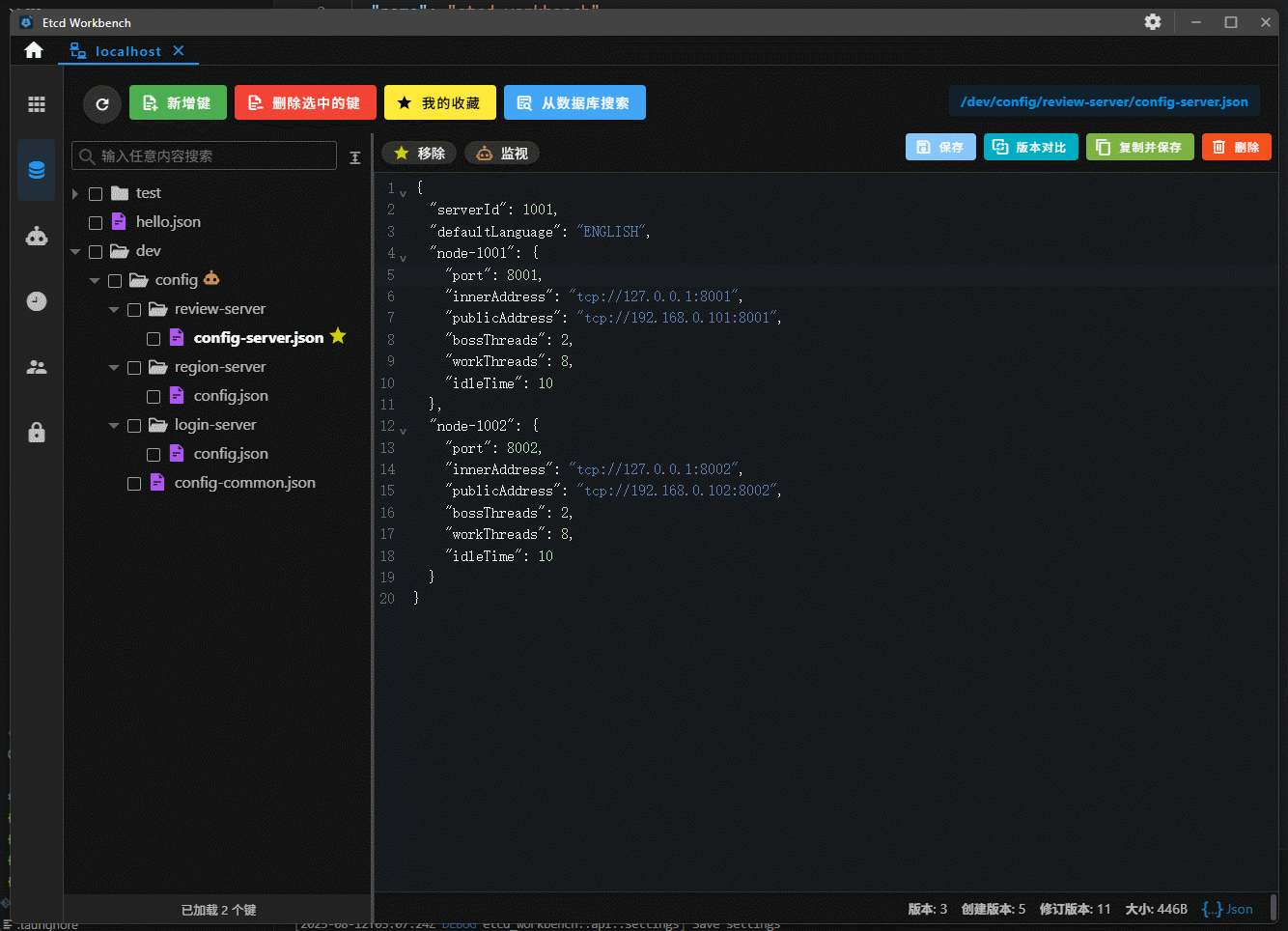
Task: Select config.json under login-server
Action: (x=231, y=454)
